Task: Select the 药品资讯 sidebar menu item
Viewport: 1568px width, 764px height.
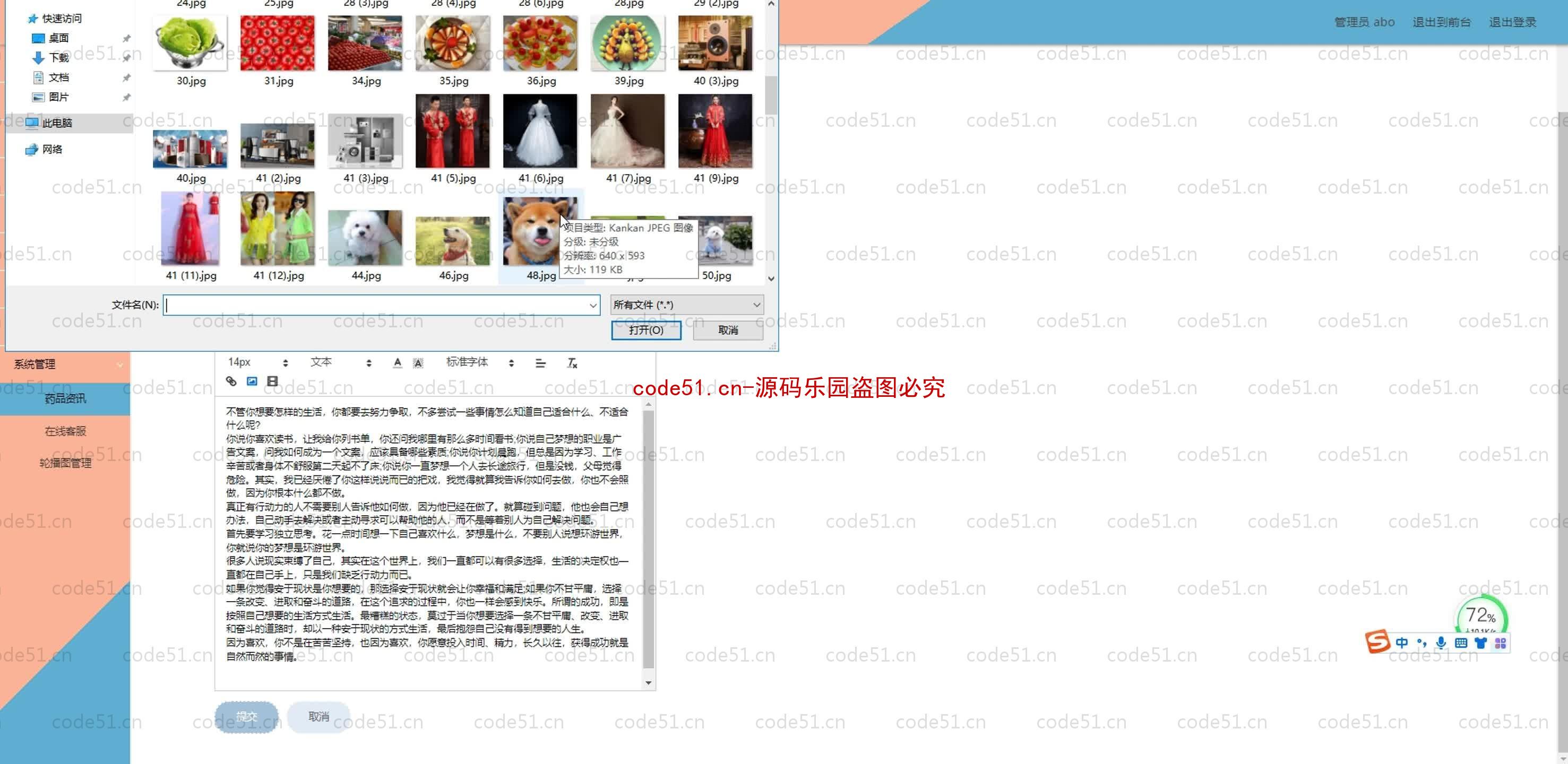Action: (x=65, y=398)
